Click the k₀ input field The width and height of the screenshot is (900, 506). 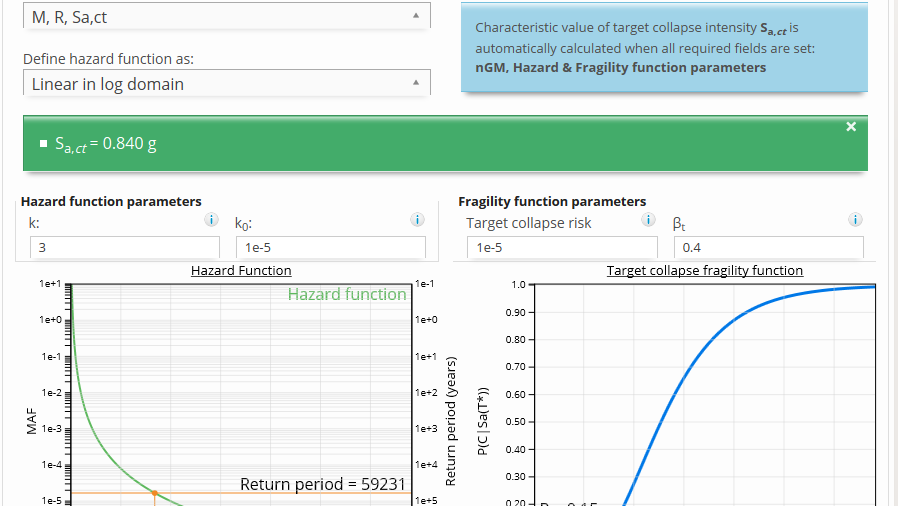[330, 247]
